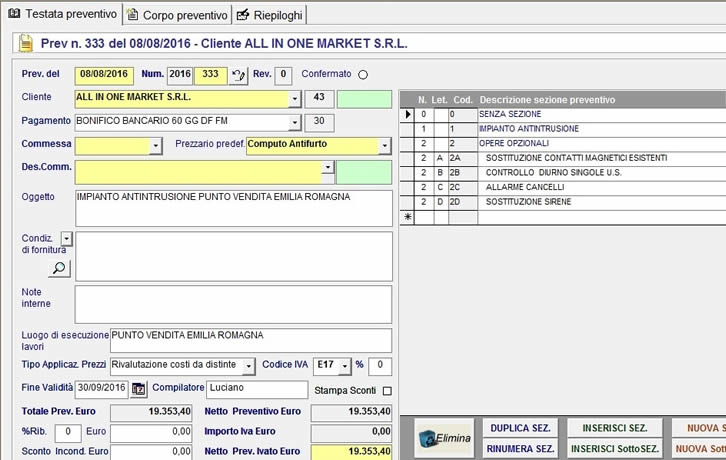The height and width of the screenshot is (460, 726).
Task: Expand the Des.Comm. dropdown
Action: point(328,167)
